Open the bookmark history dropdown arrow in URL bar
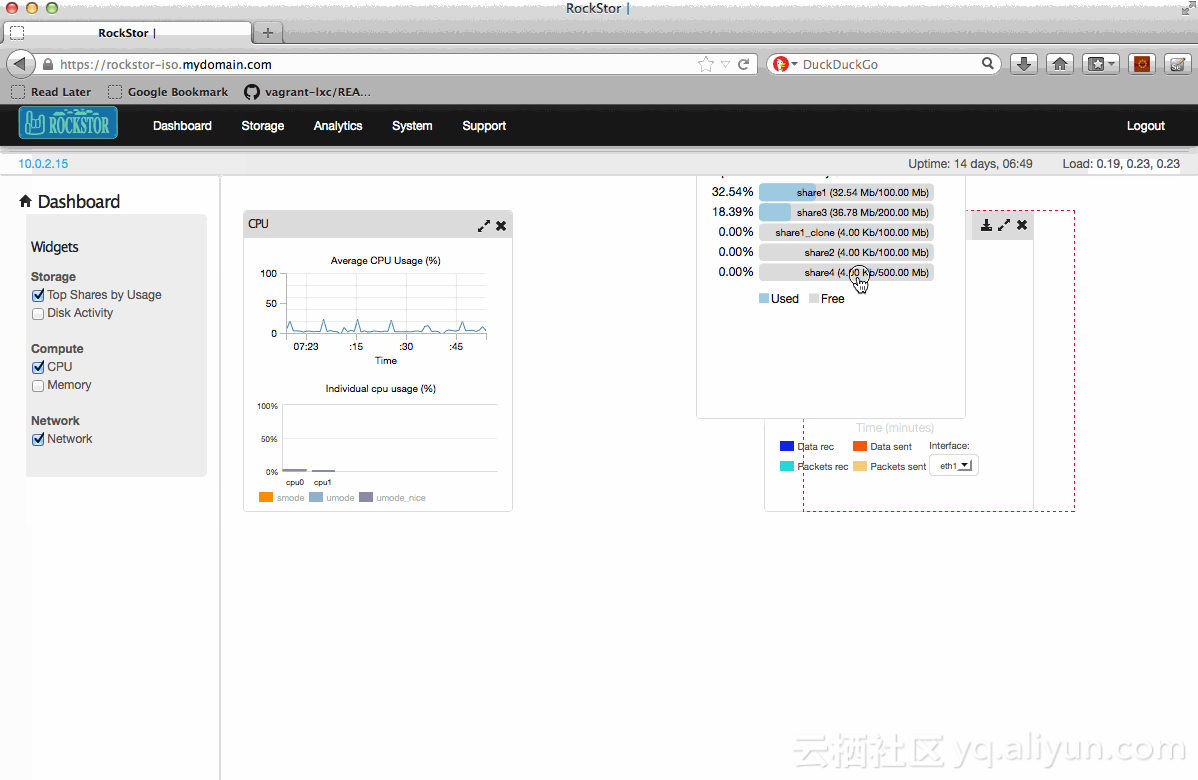Image resolution: width=1198 pixels, height=780 pixels. (725, 64)
